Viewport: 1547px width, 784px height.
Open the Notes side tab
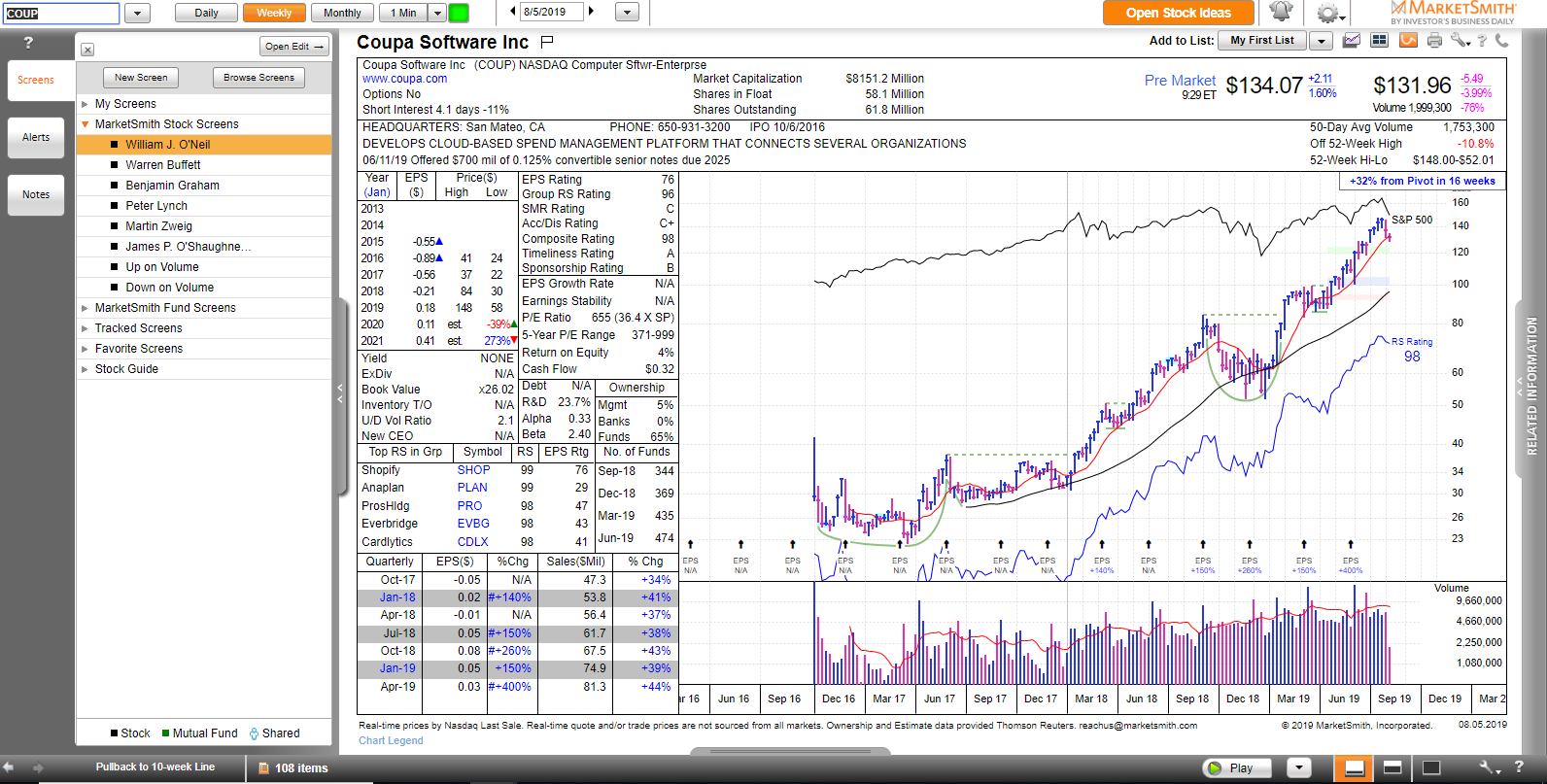coord(36,194)
